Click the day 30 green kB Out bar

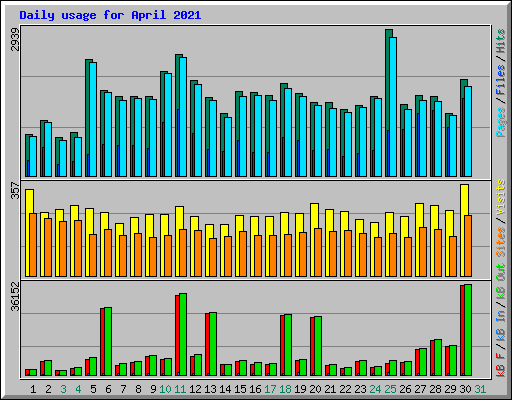coord(468,330)
